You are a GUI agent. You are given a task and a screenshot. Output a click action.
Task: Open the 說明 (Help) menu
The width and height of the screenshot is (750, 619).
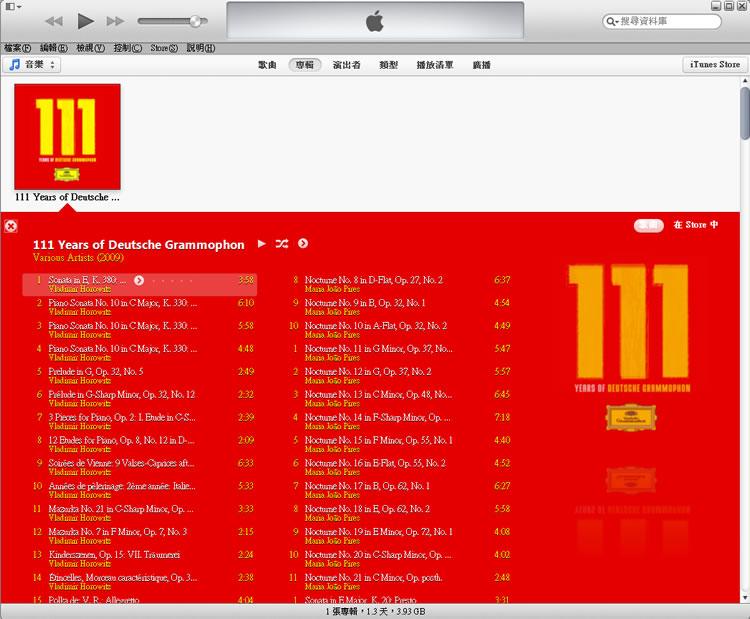(201, 48)
